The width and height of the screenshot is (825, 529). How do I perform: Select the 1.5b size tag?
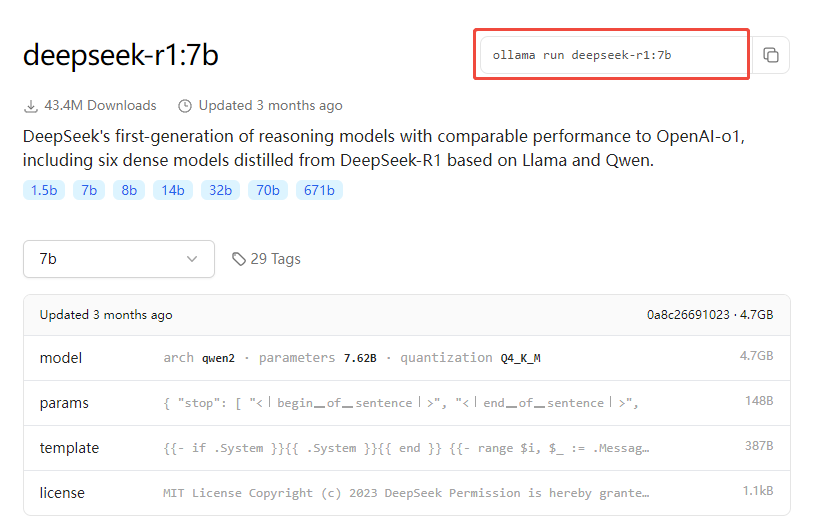[44, 190]
